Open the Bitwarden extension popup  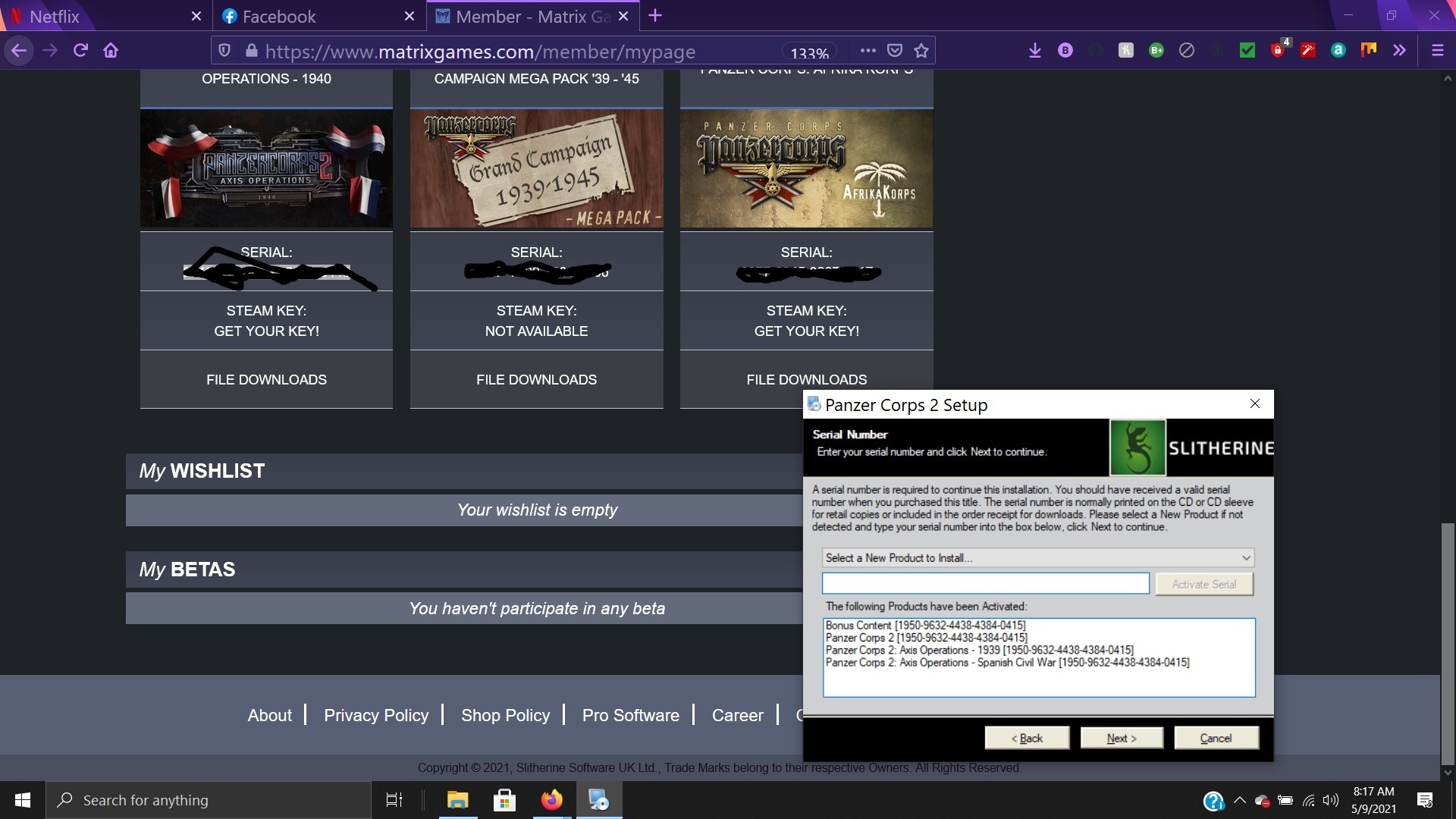click(x=1065, y=50)
